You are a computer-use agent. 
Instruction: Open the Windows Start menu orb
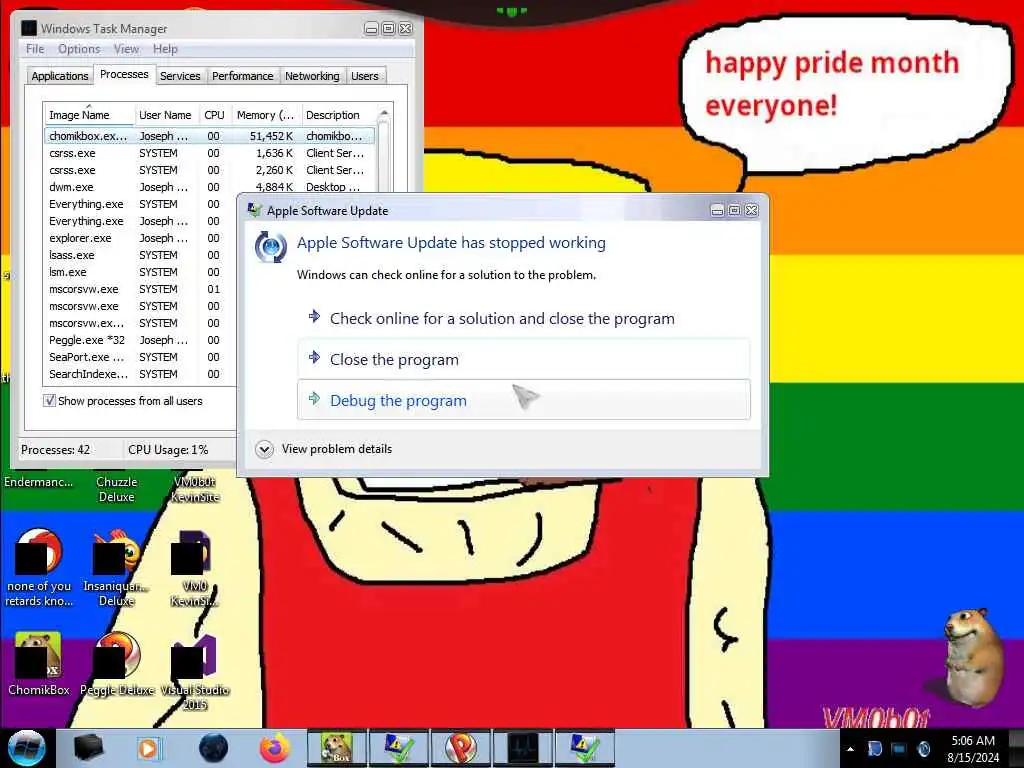26,748
